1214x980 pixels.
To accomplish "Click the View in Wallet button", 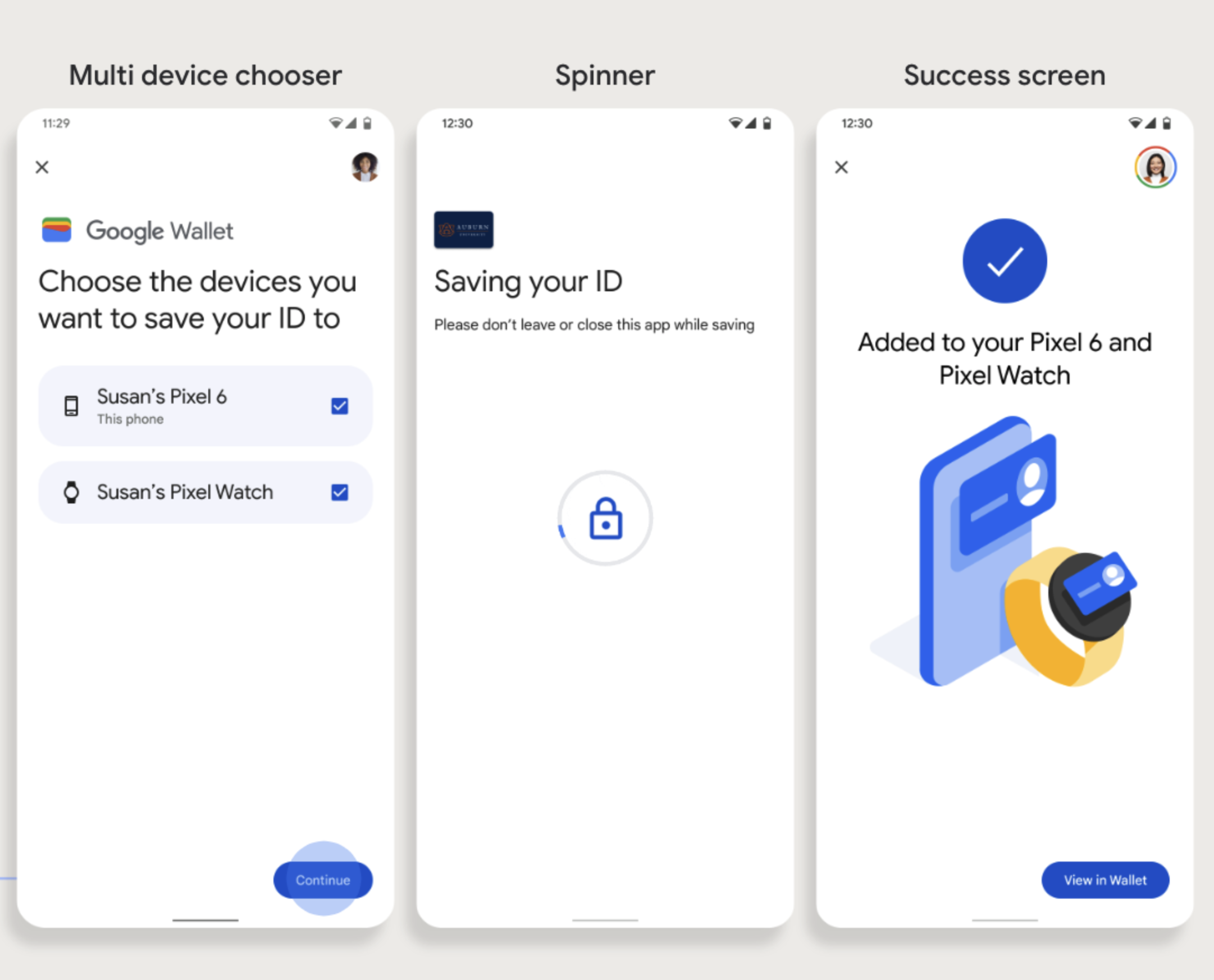I will (x=1105, y=879).
